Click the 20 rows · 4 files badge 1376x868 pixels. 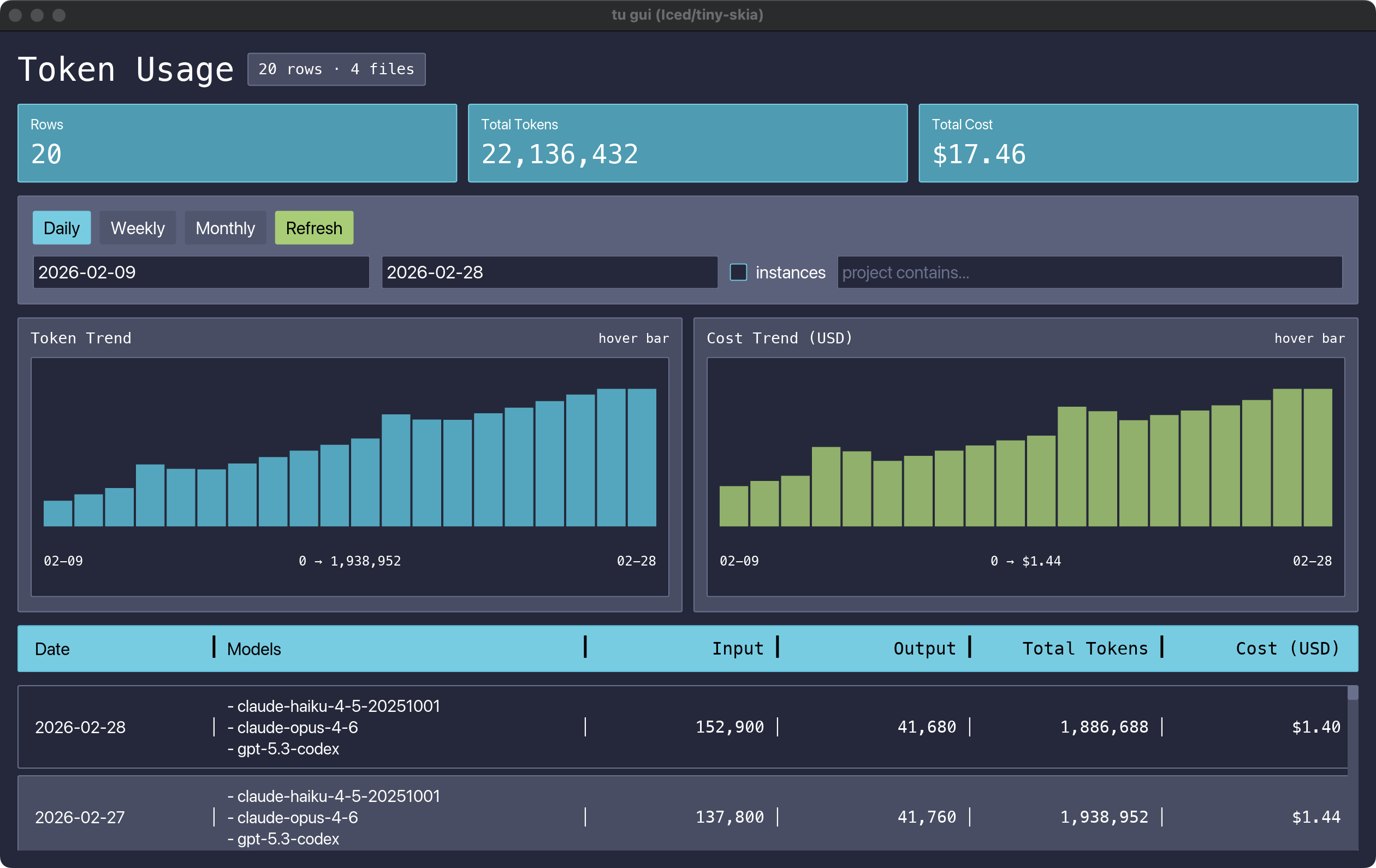[336, 69]
